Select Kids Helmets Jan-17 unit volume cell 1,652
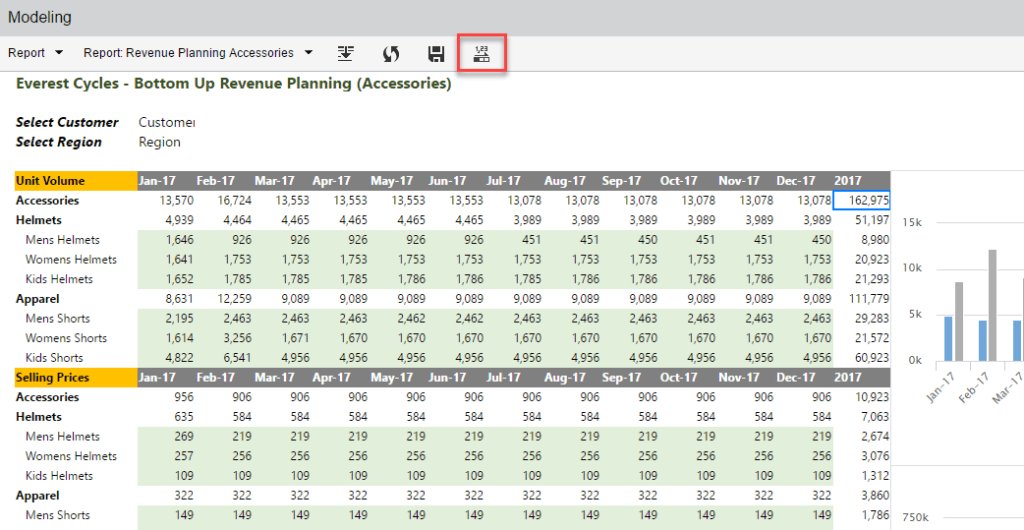1024x530 pixels. coord(167,279)
